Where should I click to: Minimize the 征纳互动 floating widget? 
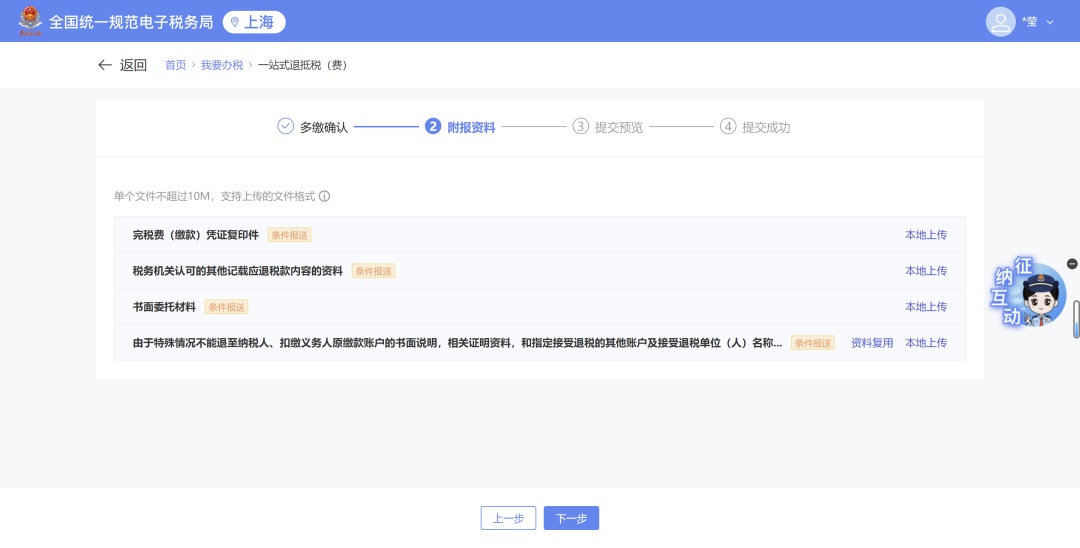tap(1072, 264)
